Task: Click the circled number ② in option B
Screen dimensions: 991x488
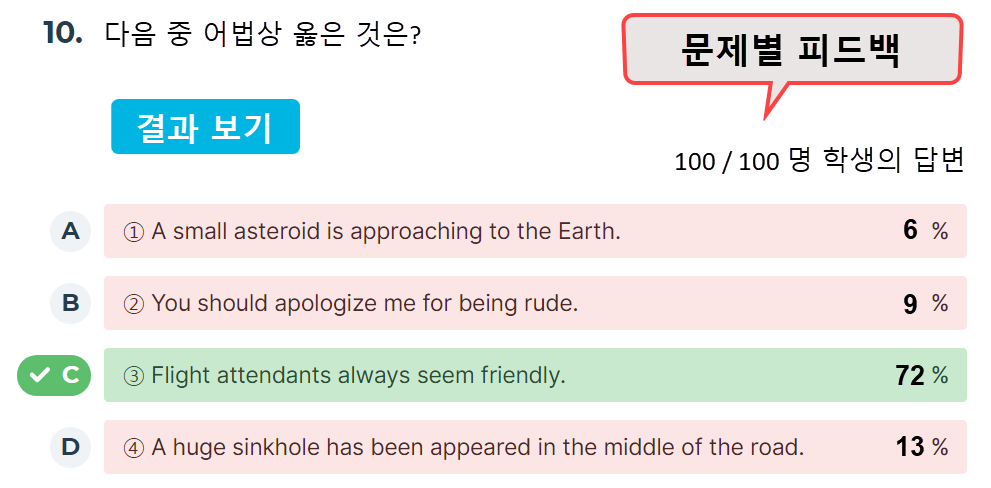Action: (x=133, y=305)
